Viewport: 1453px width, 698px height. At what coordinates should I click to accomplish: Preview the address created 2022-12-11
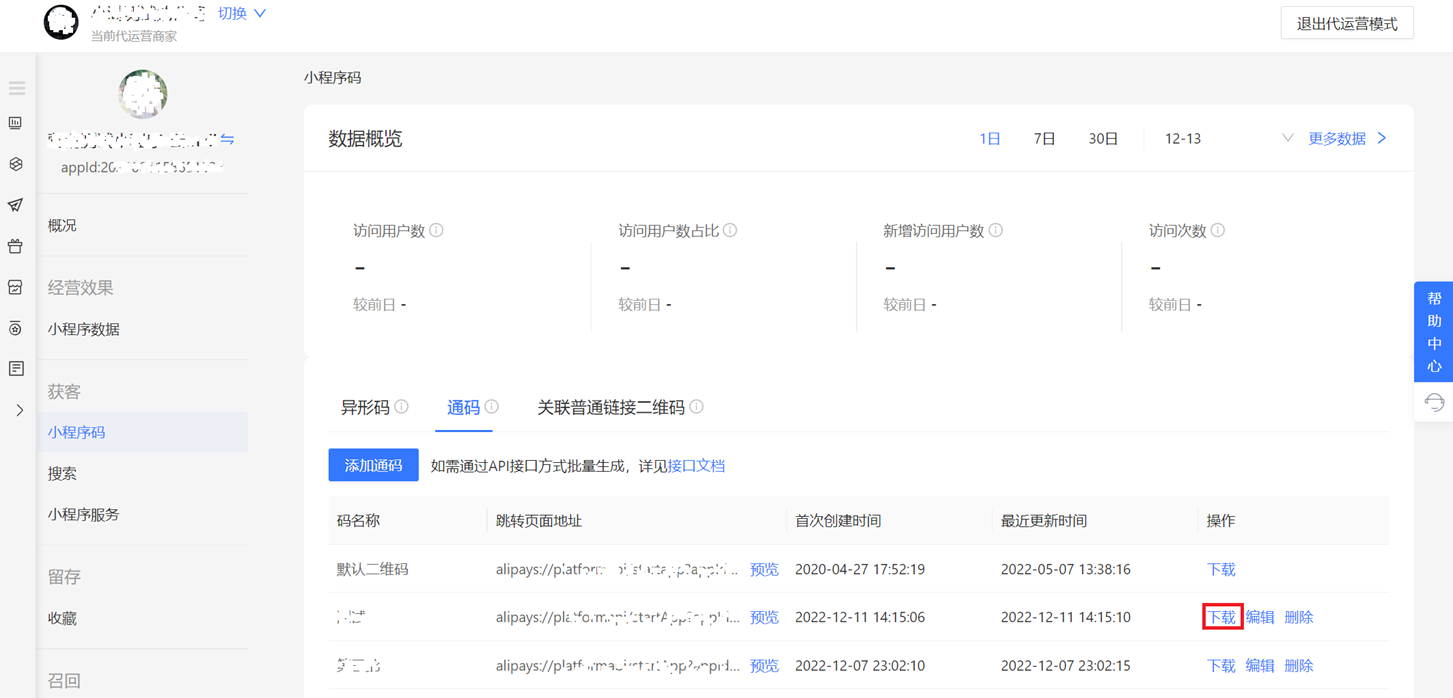pyautogui.click(x=764, y=617)
